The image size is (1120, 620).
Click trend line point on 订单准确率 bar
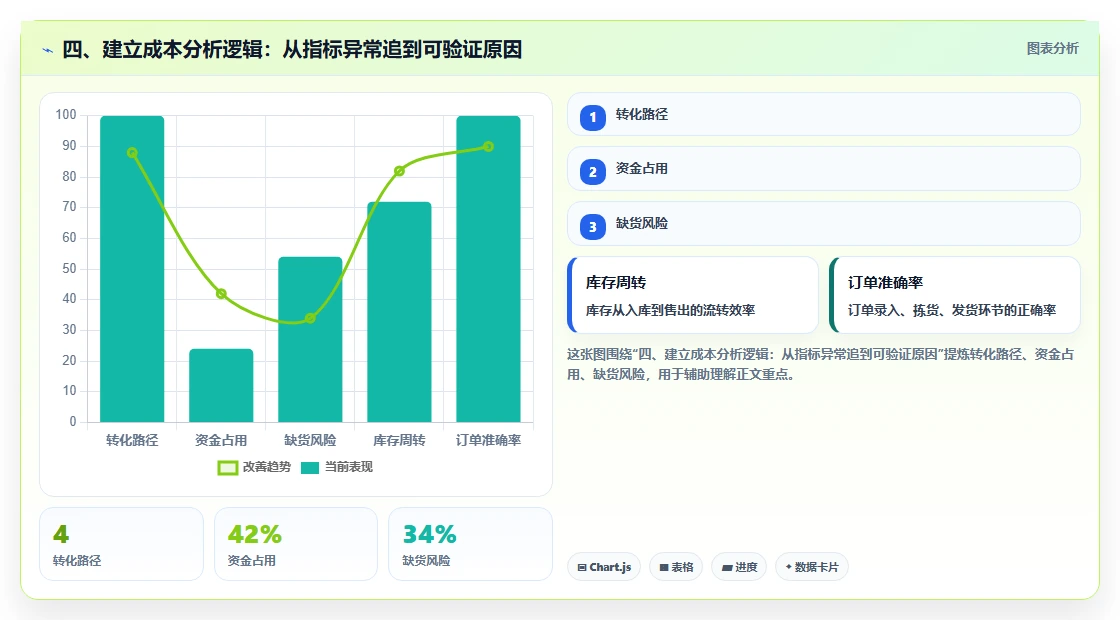[x=489, y=146]
